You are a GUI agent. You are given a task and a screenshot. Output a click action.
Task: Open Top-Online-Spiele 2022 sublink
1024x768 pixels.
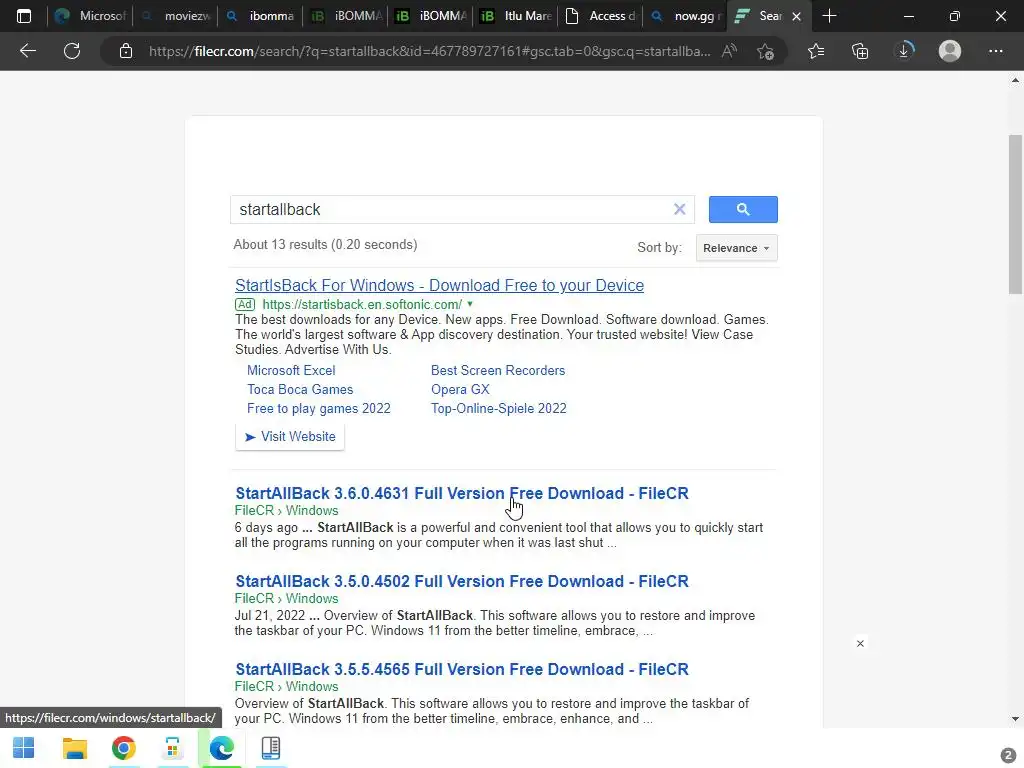click(x=498, y=408)
